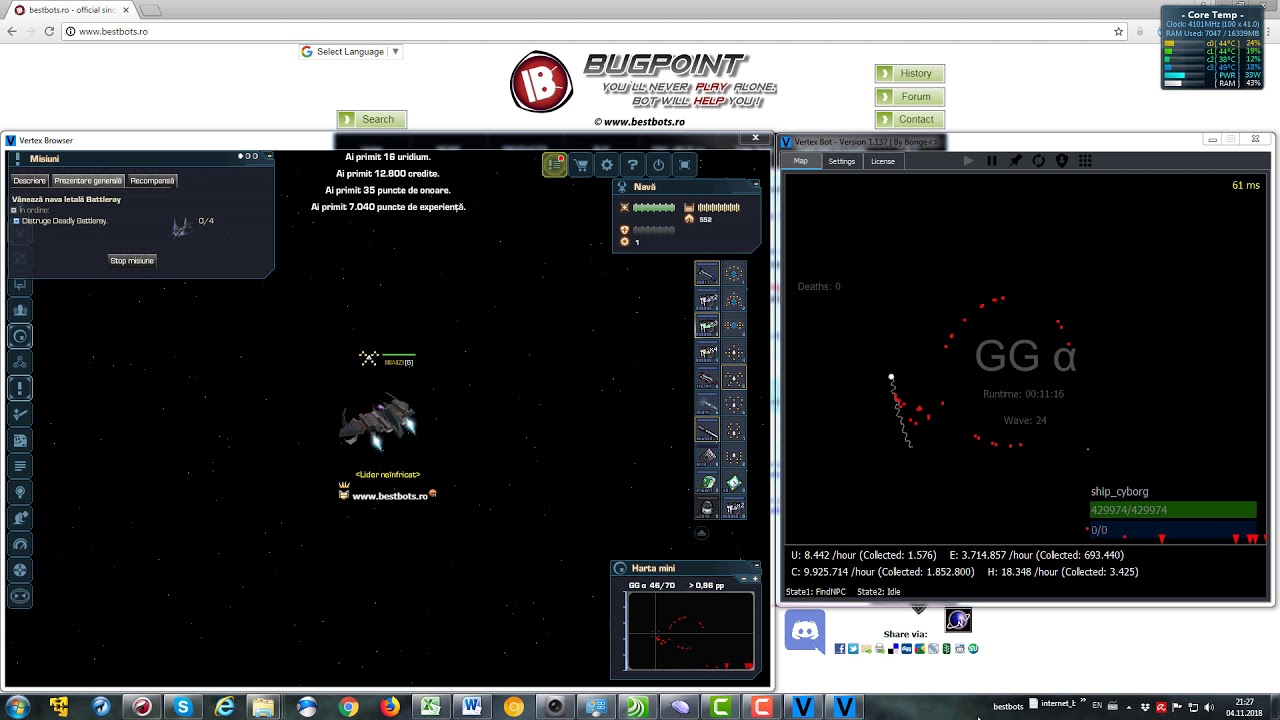This screenshot has height=720, width=1280.
Task: Collapse the Misiuni panel
Action: click(269, 156)
